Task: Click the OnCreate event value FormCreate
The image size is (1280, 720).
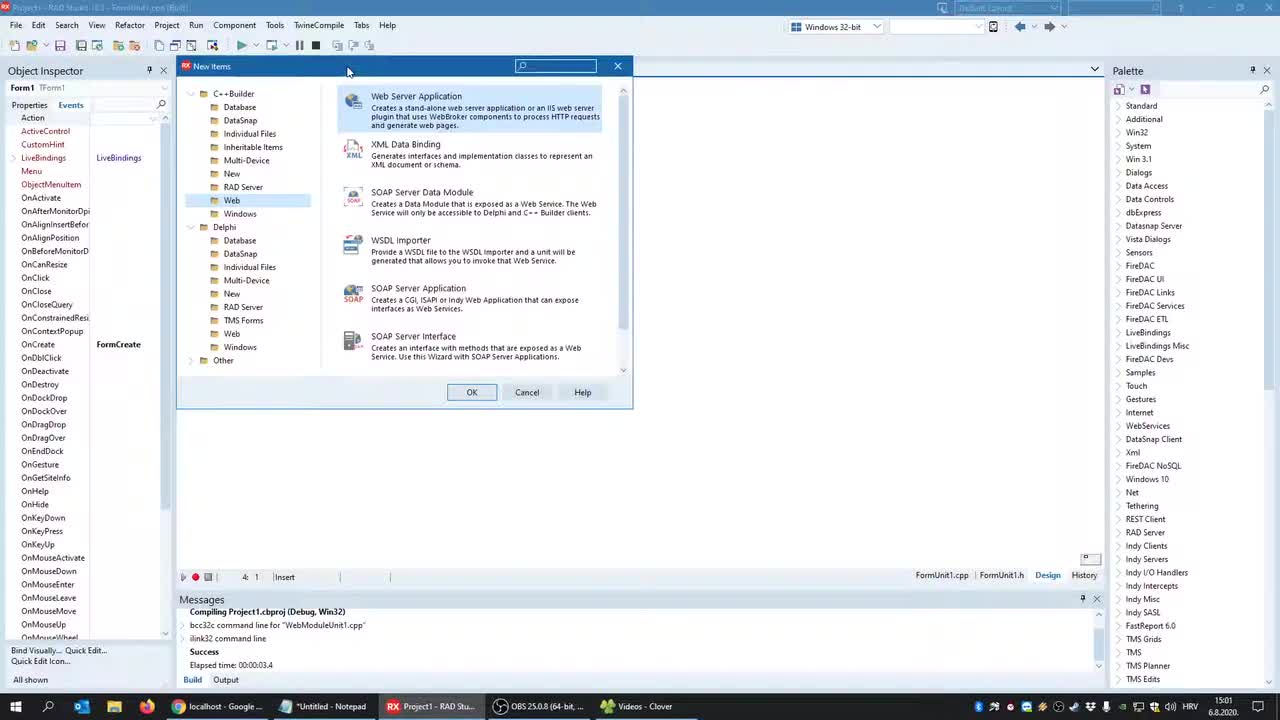Action: tap(118, 345)
